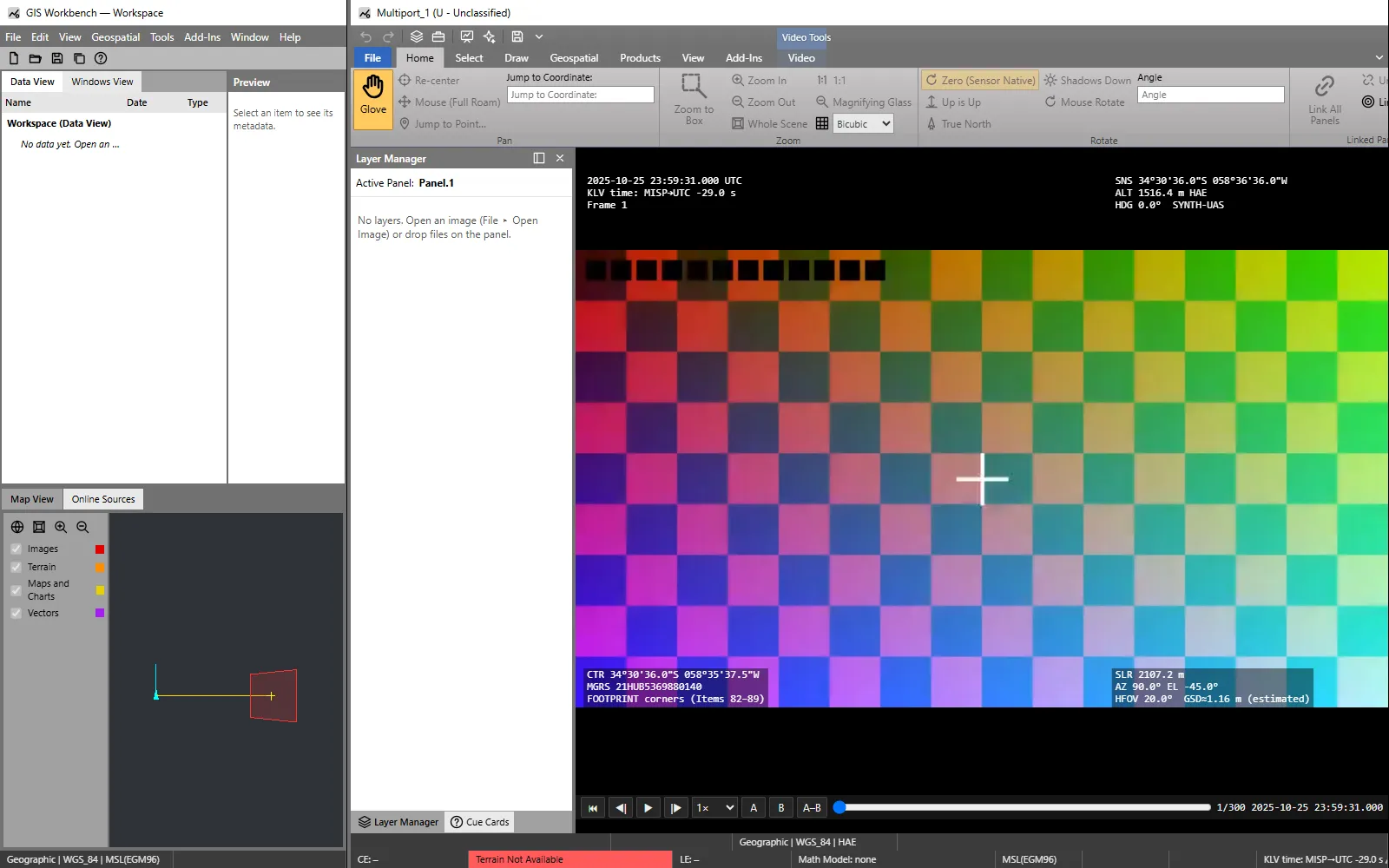Click the A-B loop button
Image resolution: width=1389 pixels, height=868 pixels.
812,807
